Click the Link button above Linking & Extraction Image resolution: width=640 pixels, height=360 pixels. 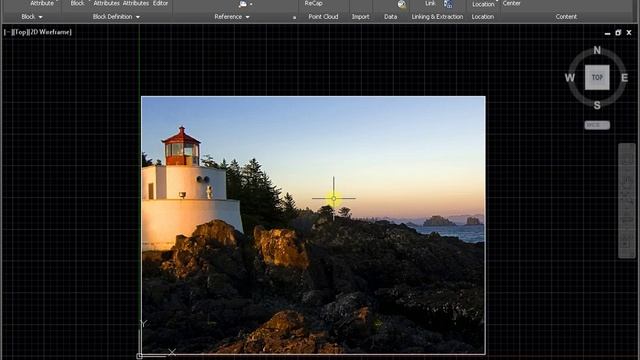tap(430, 3)
